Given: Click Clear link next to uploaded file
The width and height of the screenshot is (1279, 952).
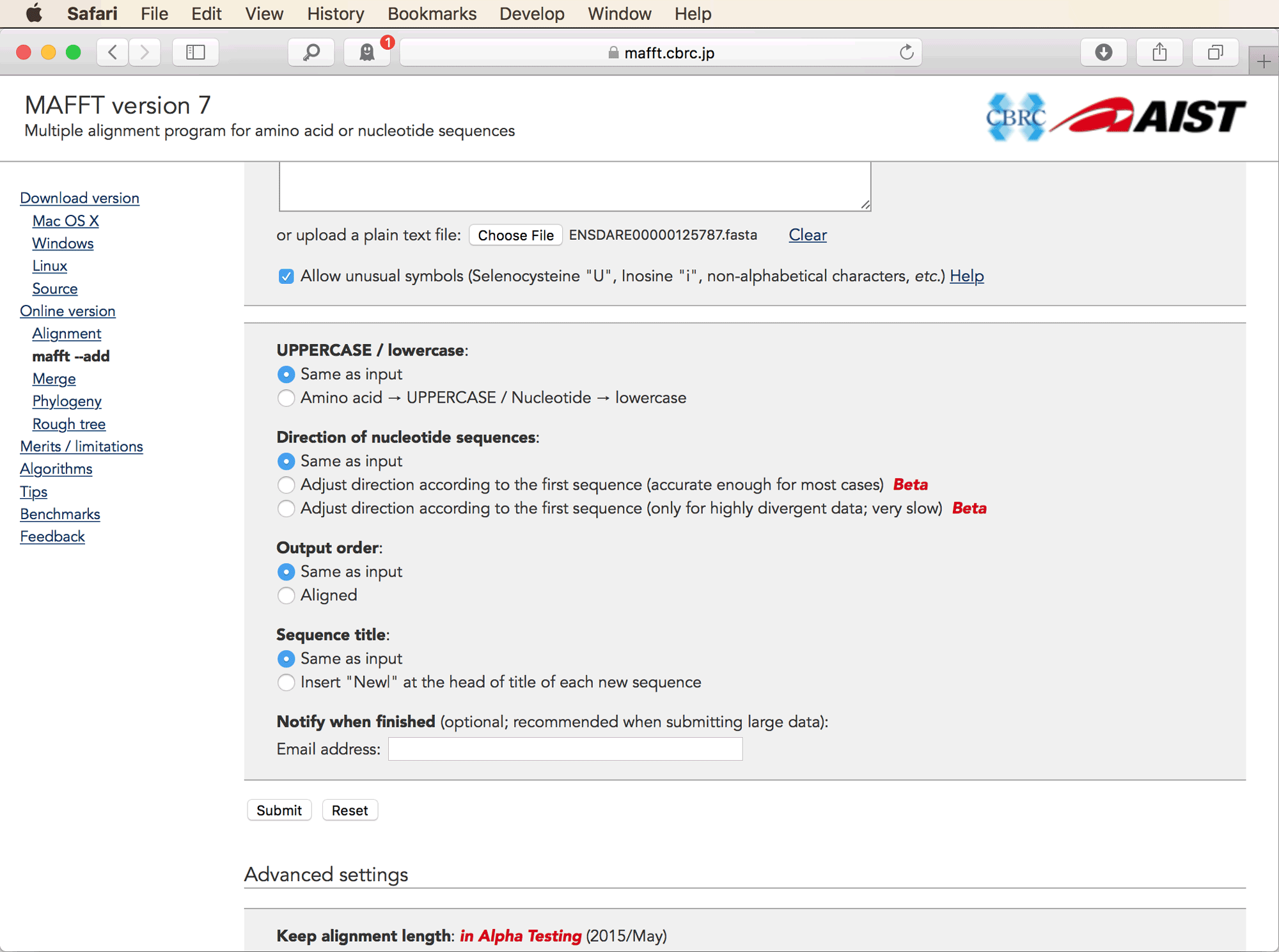Looking at the screenshot, I should tap(808, 235).
